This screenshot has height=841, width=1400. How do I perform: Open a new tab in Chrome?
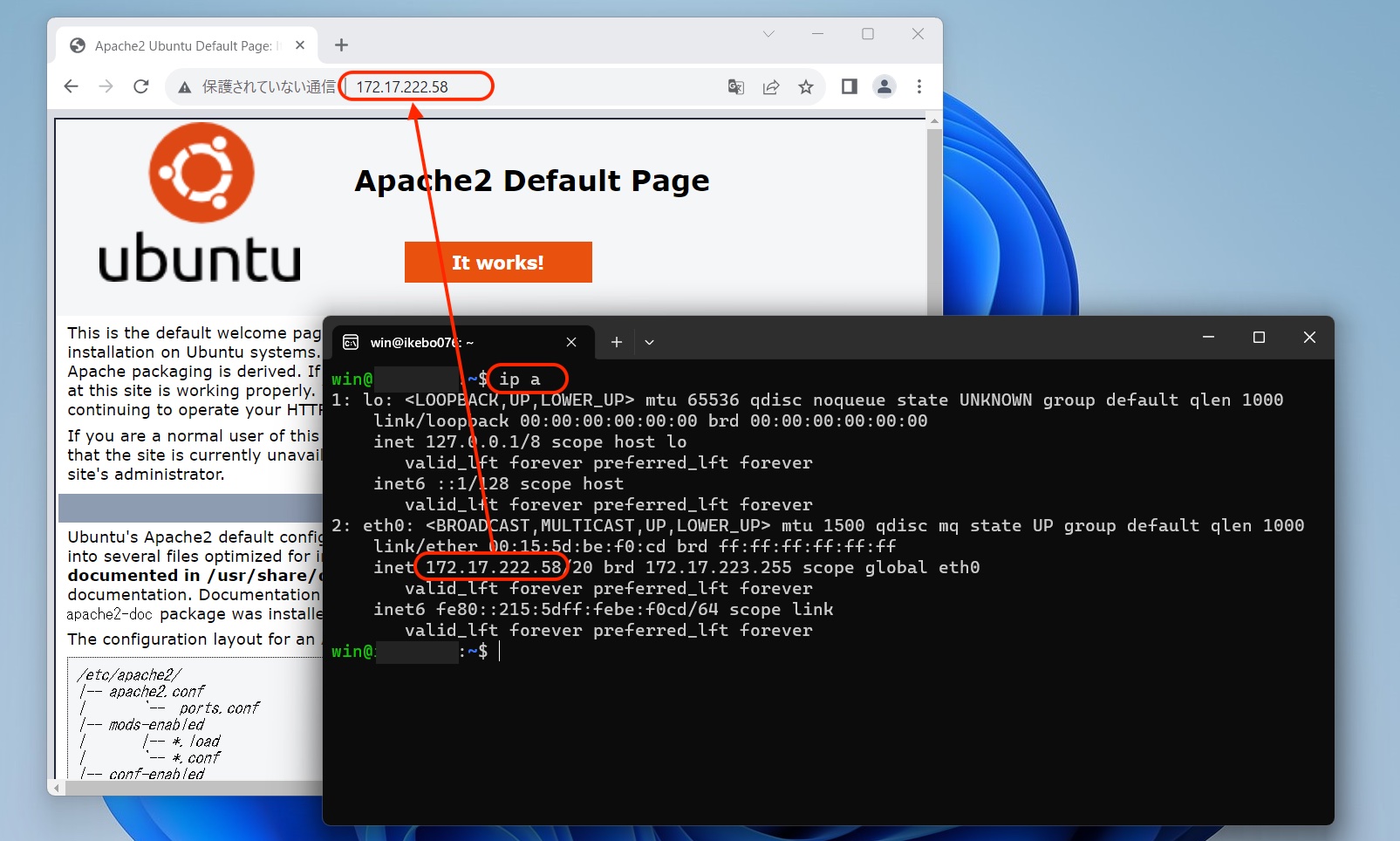[341, 44]
